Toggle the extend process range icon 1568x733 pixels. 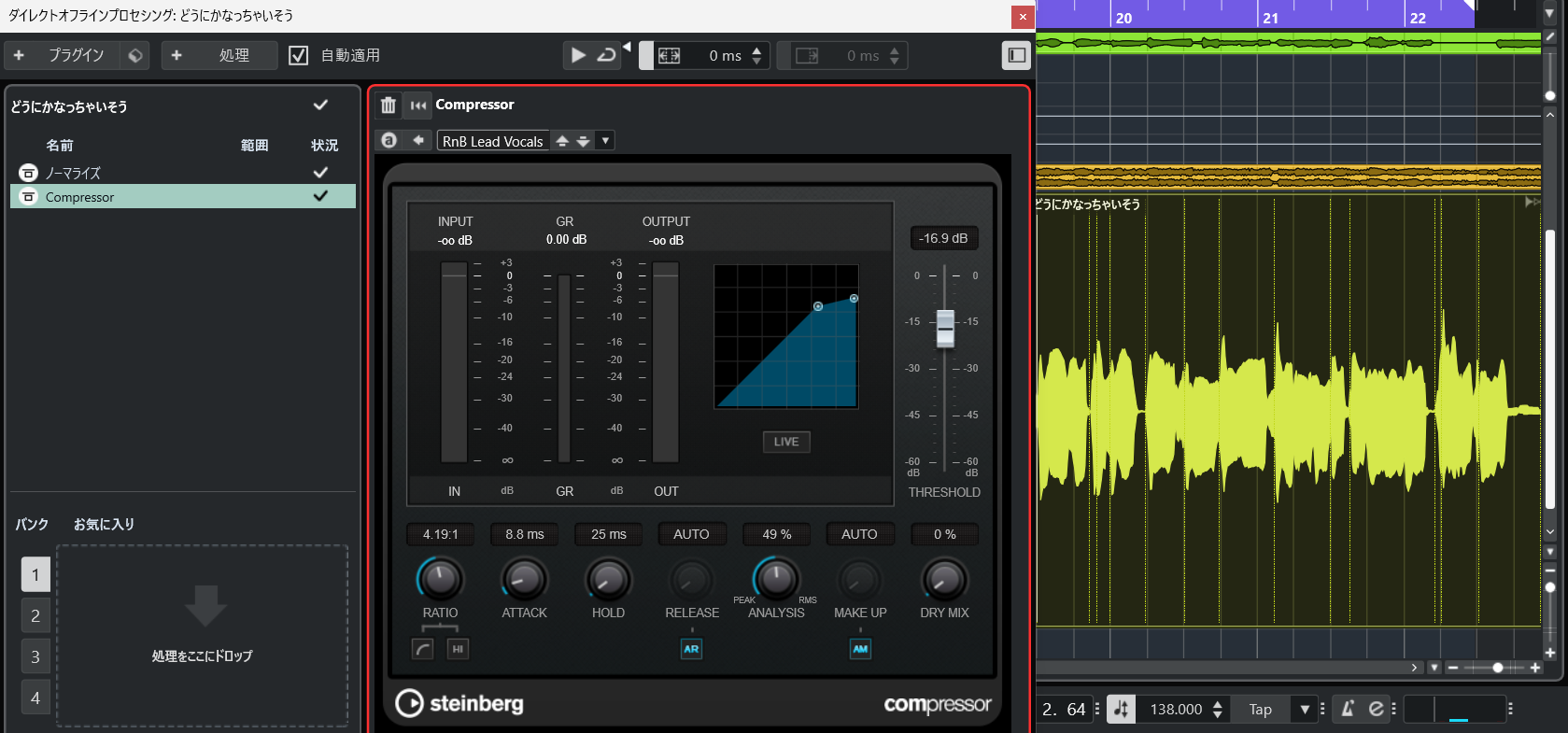click(670, 55)
